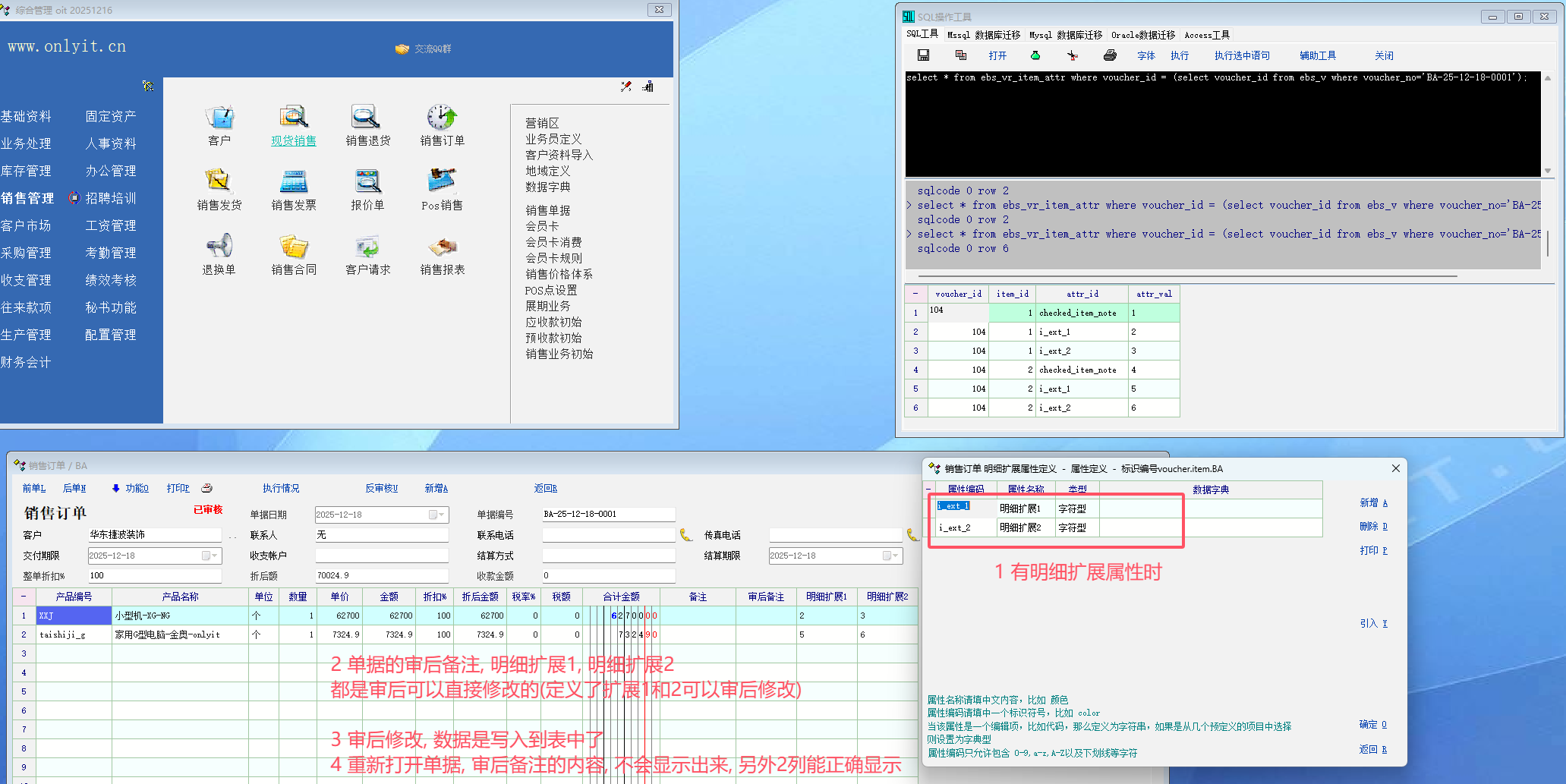
Task: Open the 客户 customer module icon
Action: coord(219,118)
